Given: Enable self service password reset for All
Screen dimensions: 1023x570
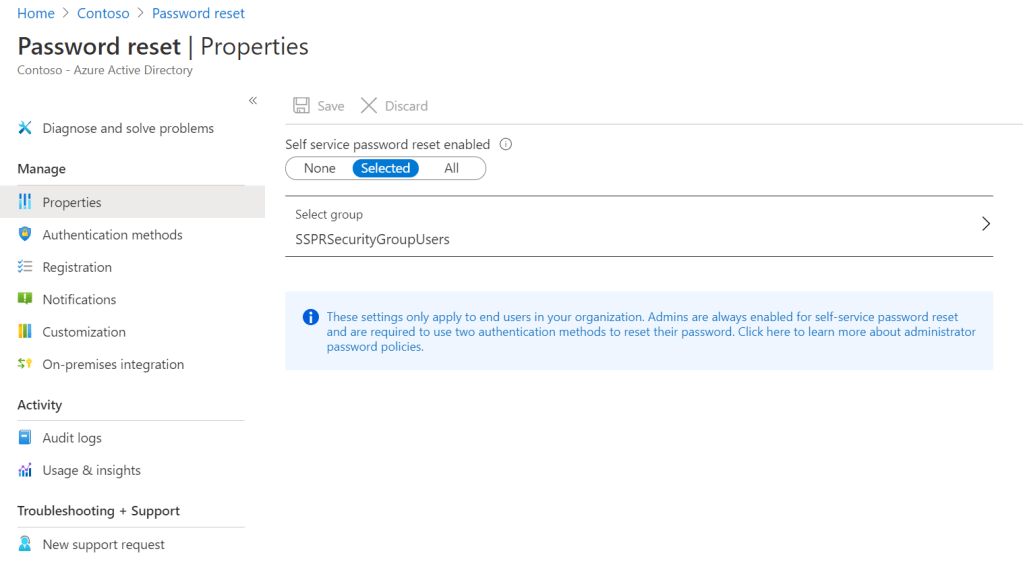Looking at the screenshot, I should [x=451, y=168].
